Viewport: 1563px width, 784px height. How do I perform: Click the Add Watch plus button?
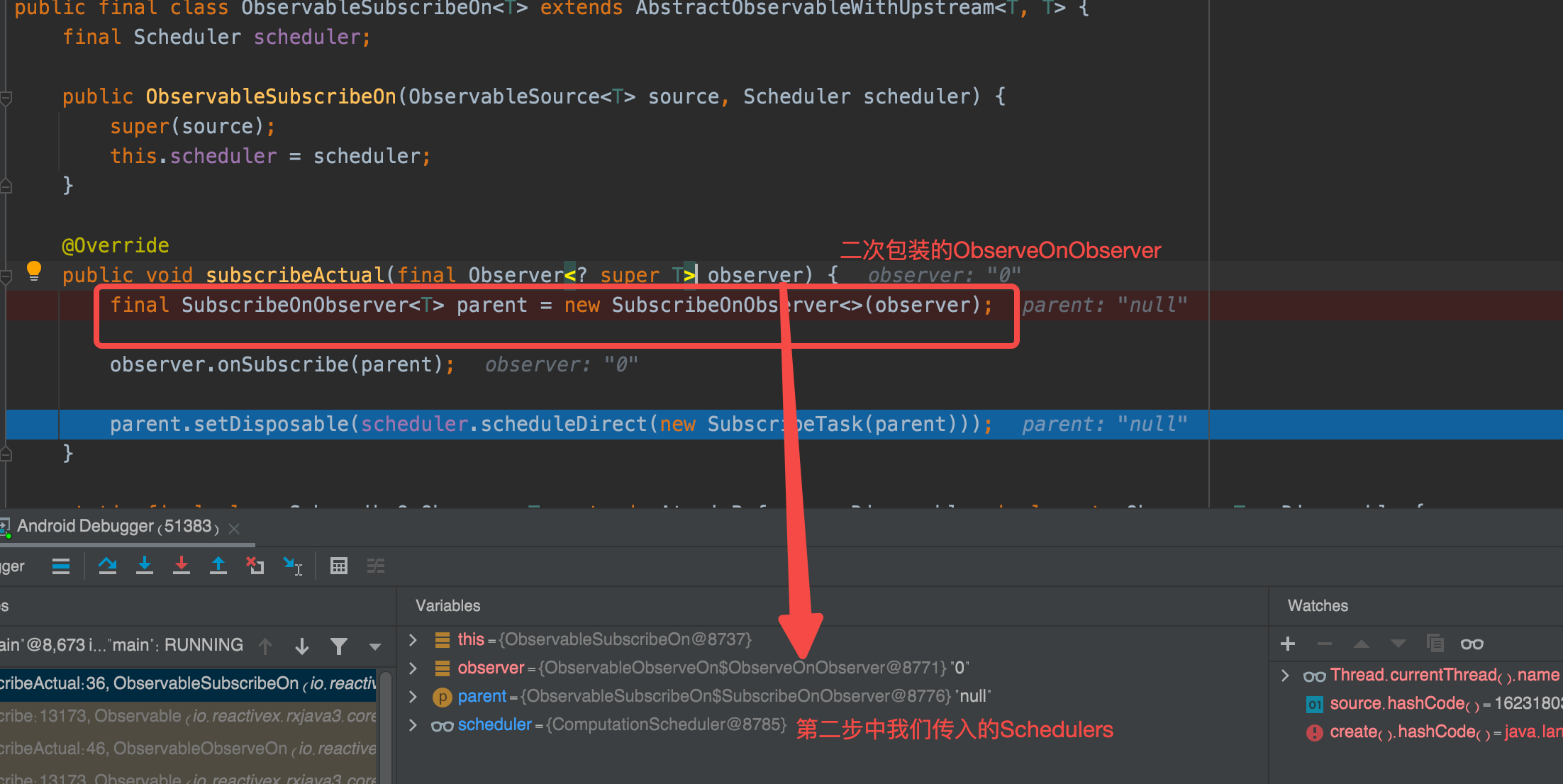click(x=1288, y=644)
